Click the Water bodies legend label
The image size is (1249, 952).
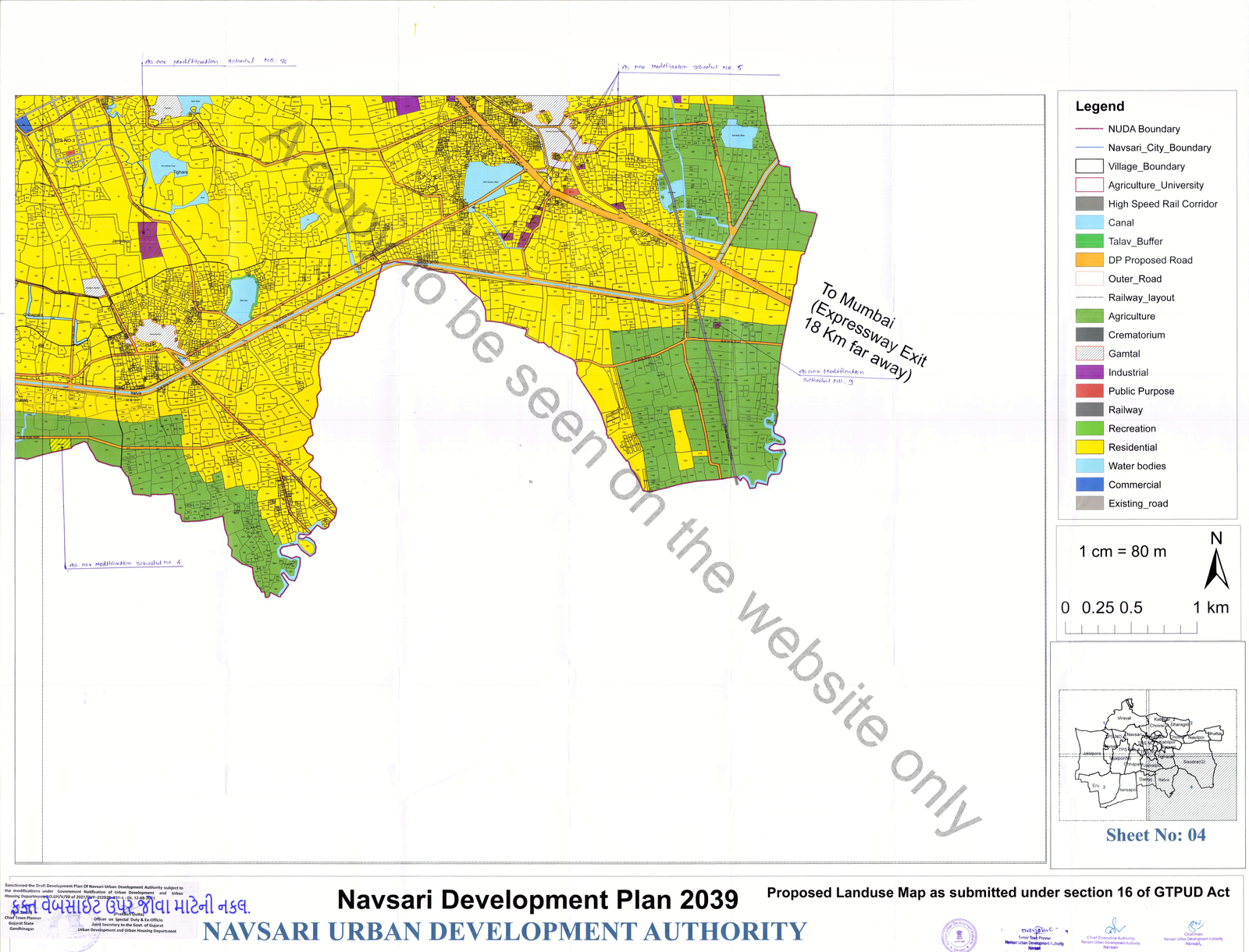1137,466
